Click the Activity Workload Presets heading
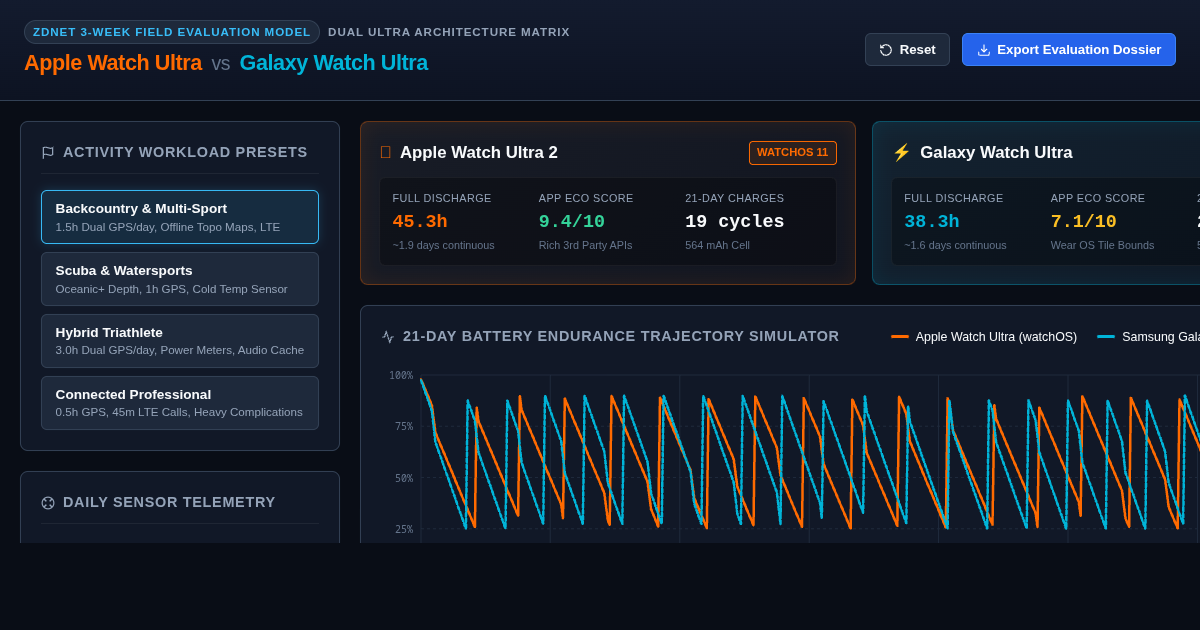Viewport: 1200px width, 630px height. tap(185, 152)
